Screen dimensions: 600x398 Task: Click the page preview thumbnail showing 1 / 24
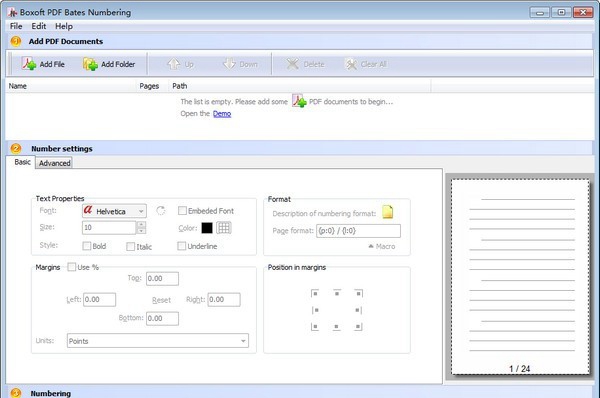520,277
